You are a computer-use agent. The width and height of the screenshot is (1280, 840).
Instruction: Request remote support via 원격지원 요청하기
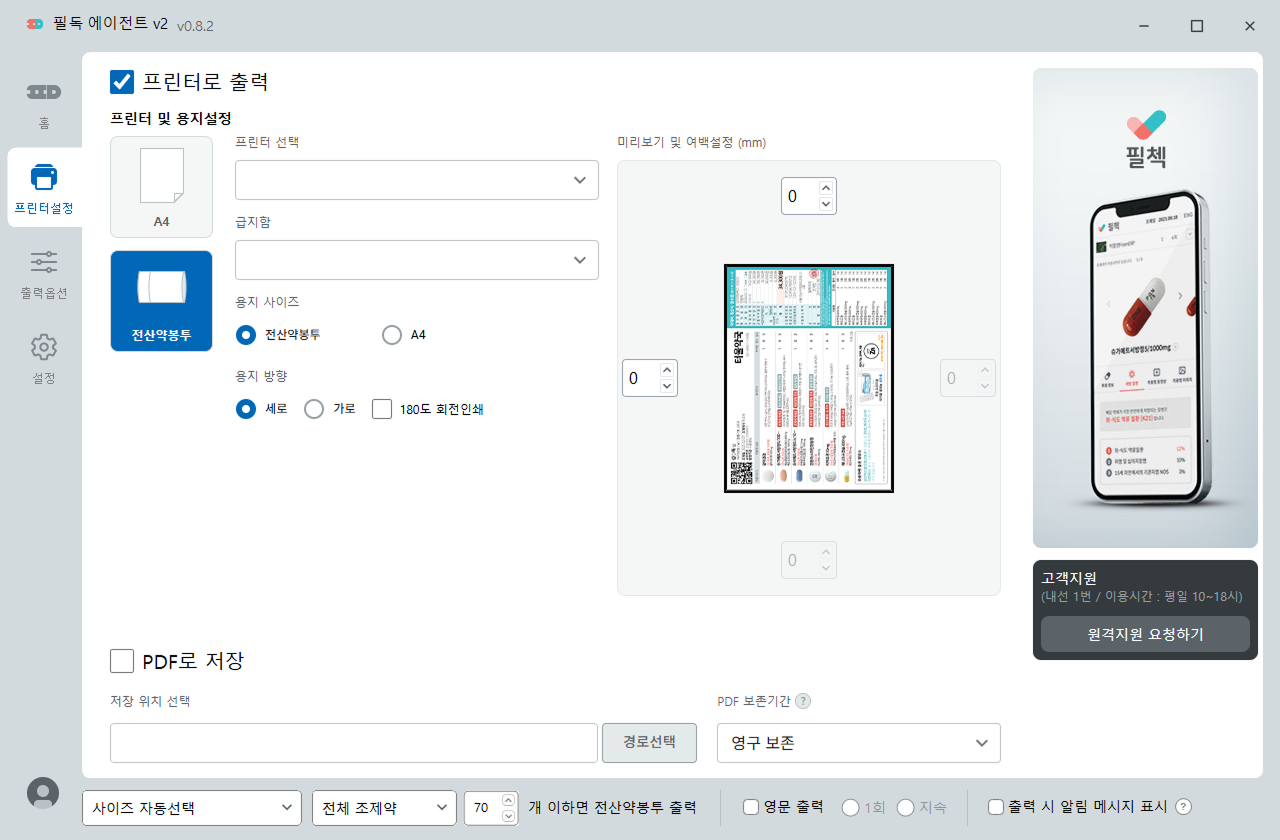1145,633
